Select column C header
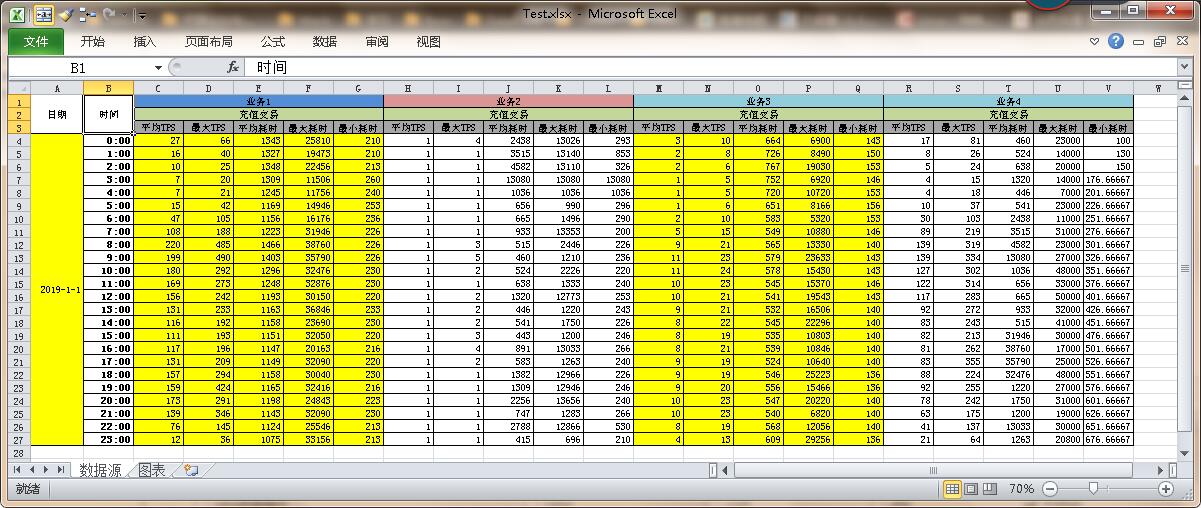The height and width of the screenshot is (508, 1201). [x=158, y=88]
